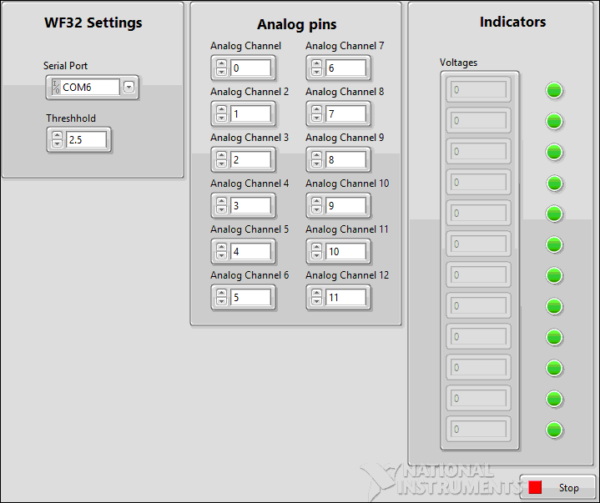Select the Analog Channel 8 value field
This screenshot has height=503, width=600.
click(345, 114)
